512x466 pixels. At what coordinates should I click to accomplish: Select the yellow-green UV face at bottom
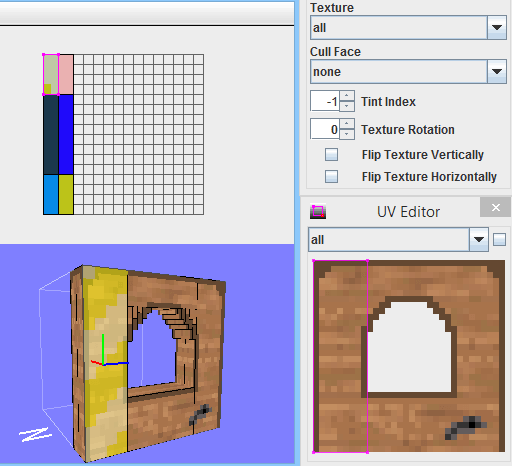coord(66,194)
